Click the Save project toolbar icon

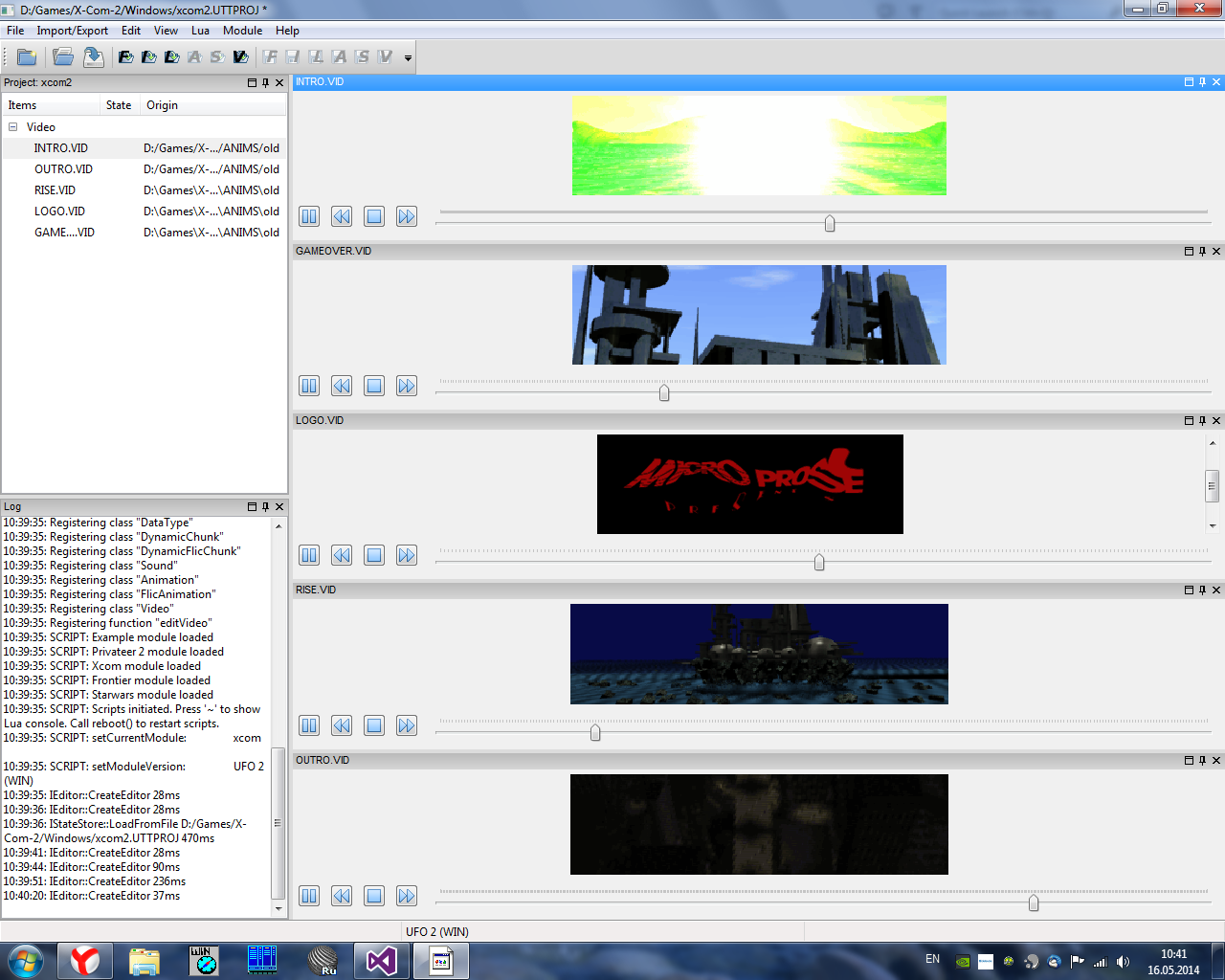[93, 57]
